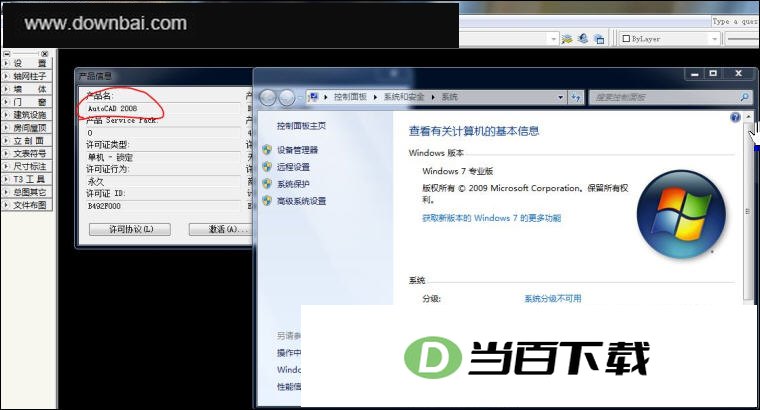Image resolution: width=760 pixels, height=410 pixels.
Task: Open the 文件布图 sidebar menu
Action: [x=27, y=205]
